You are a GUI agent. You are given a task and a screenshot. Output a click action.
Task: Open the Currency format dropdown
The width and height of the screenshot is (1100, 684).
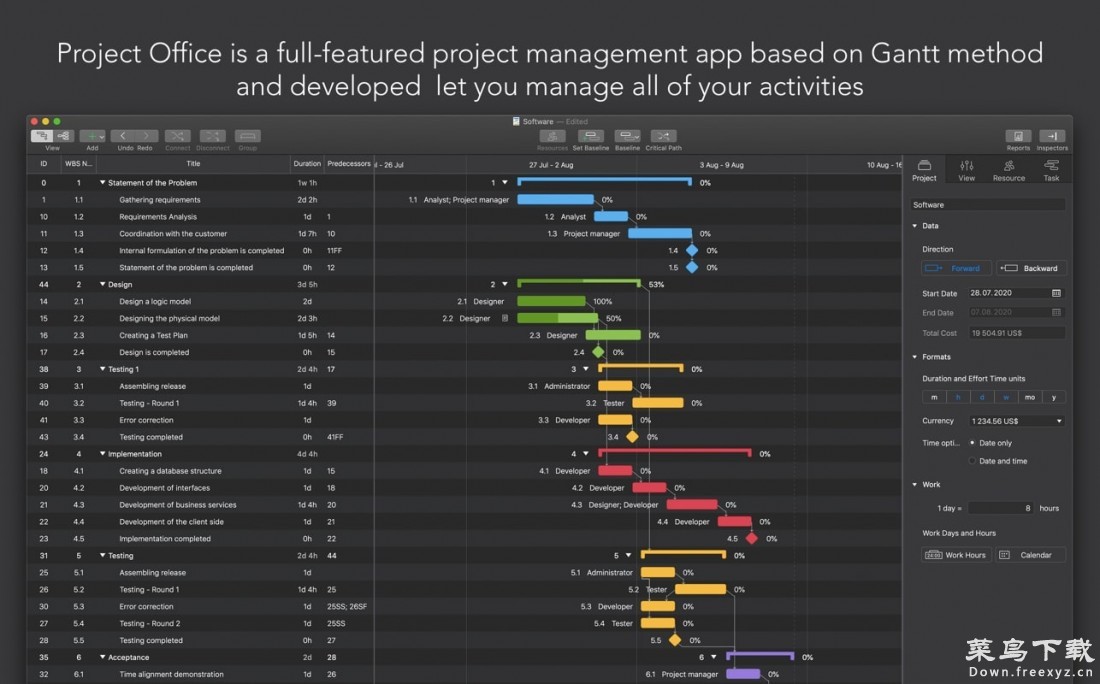pyautogui.click(x=1017, y=421)
